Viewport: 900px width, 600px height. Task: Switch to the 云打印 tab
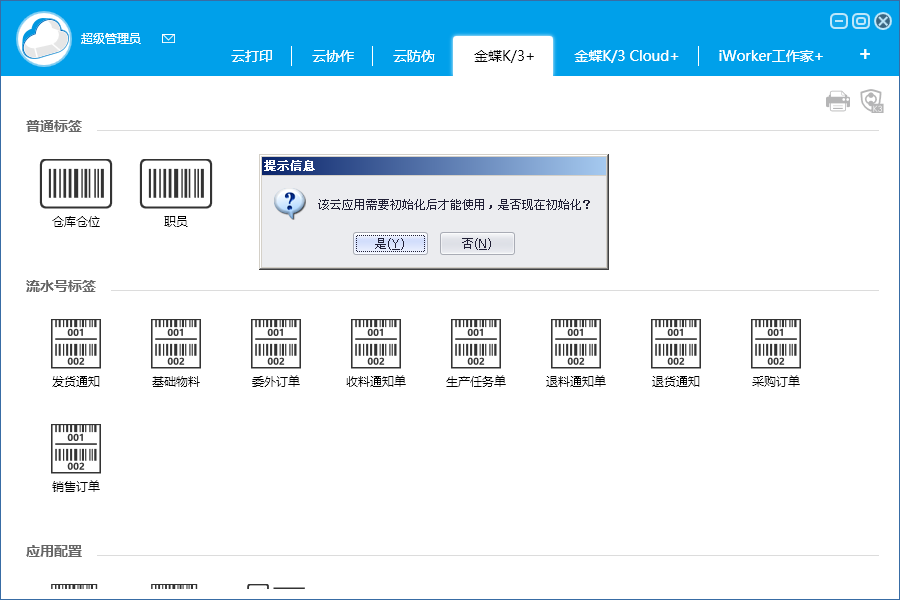pyautogui.click(x=251, y=56)
